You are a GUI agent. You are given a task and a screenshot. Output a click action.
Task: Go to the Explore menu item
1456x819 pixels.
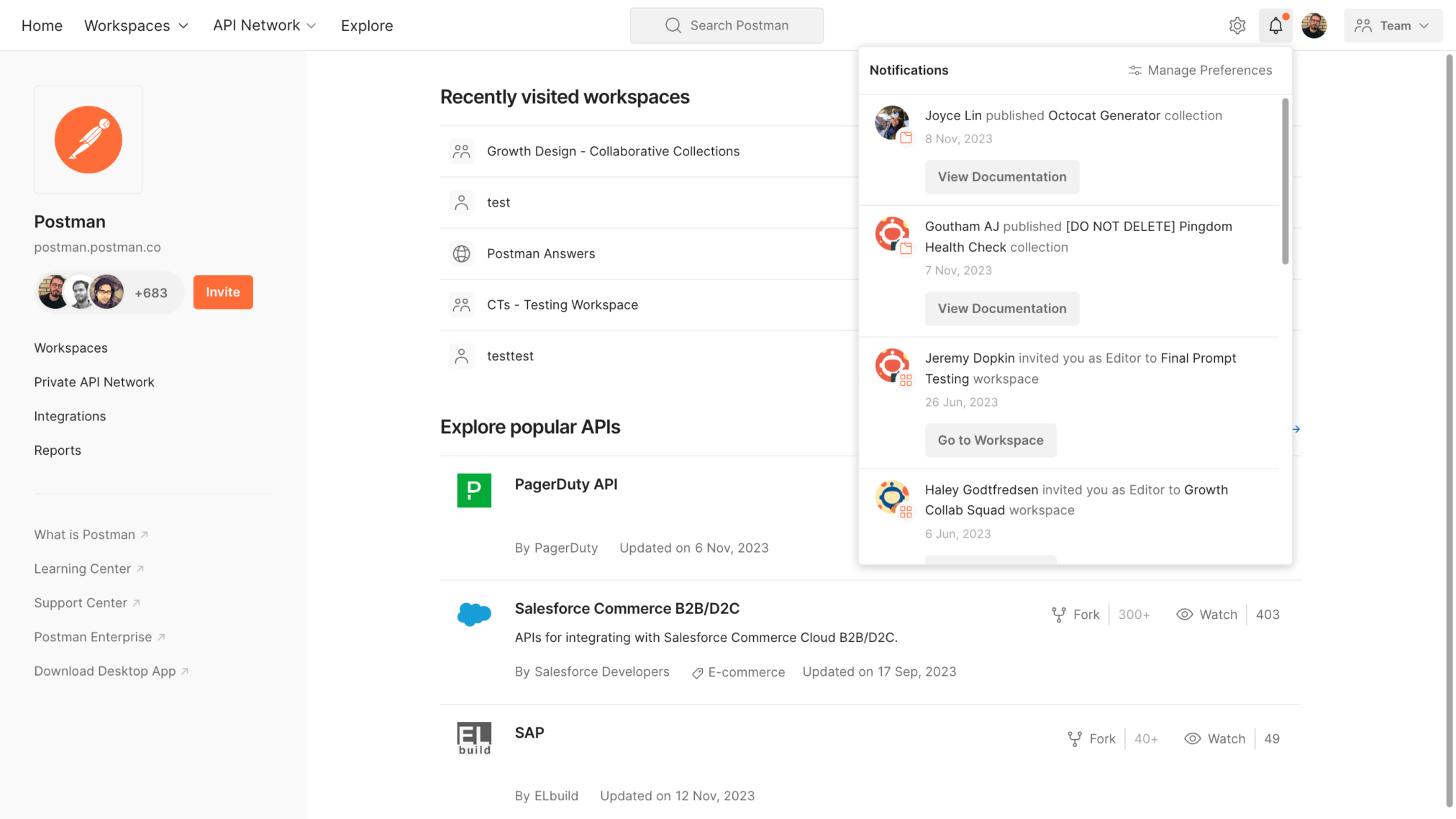pyautogui.click(x=367, y=26)
